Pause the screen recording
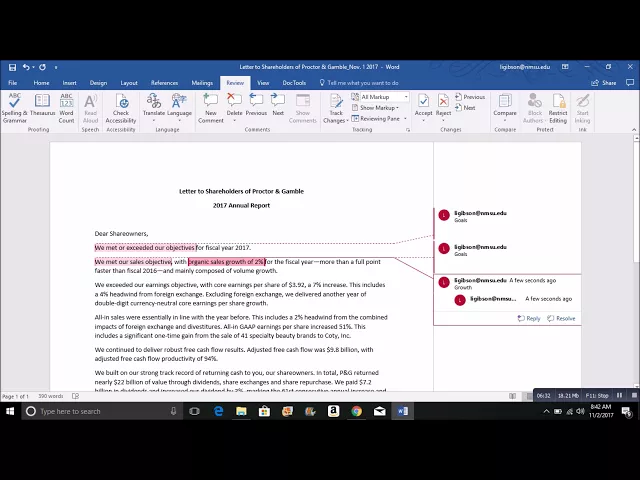 pyautogui.click(x=620, y=396)
